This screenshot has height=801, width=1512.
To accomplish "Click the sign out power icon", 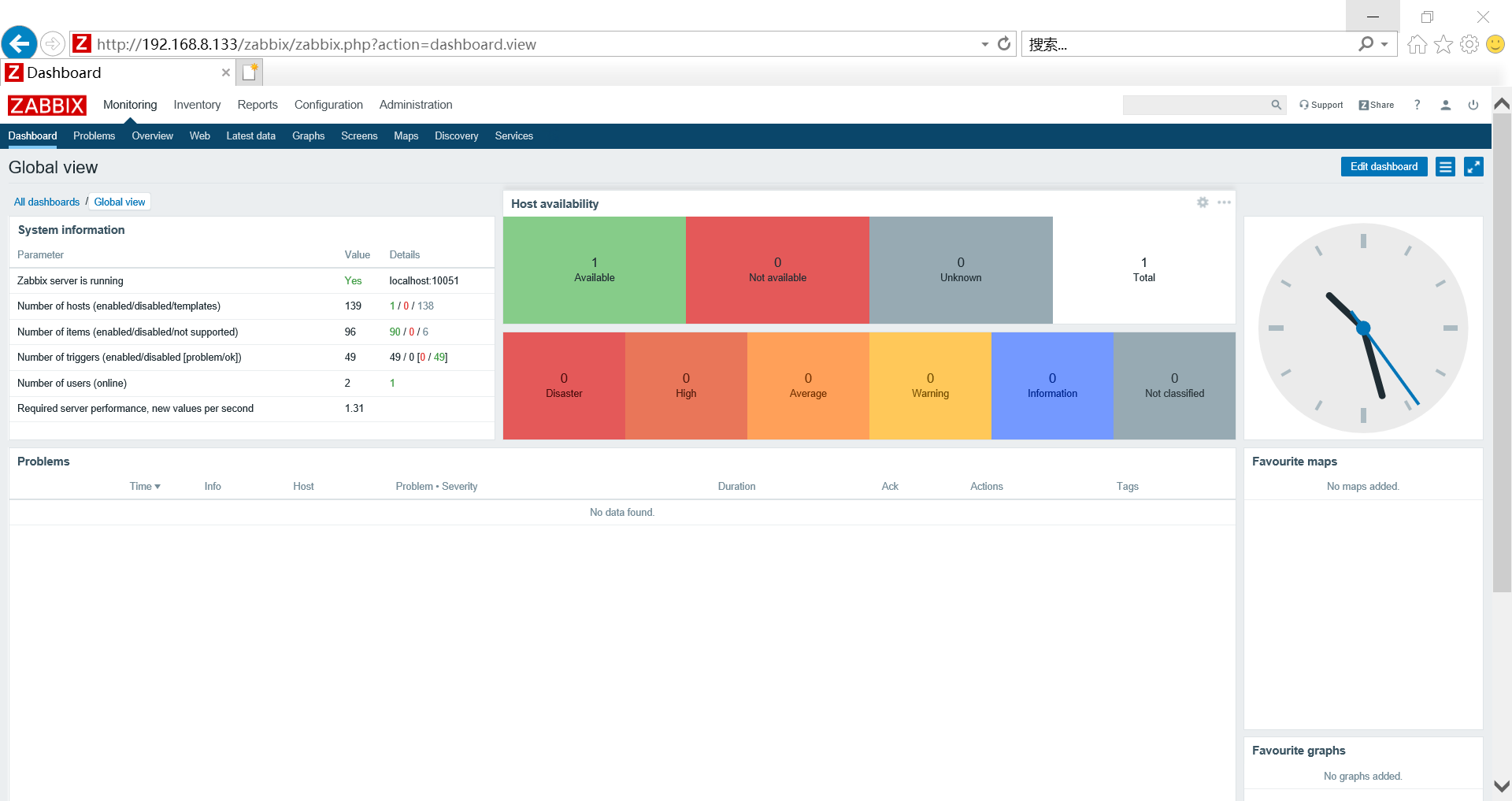I will 1473,105.
